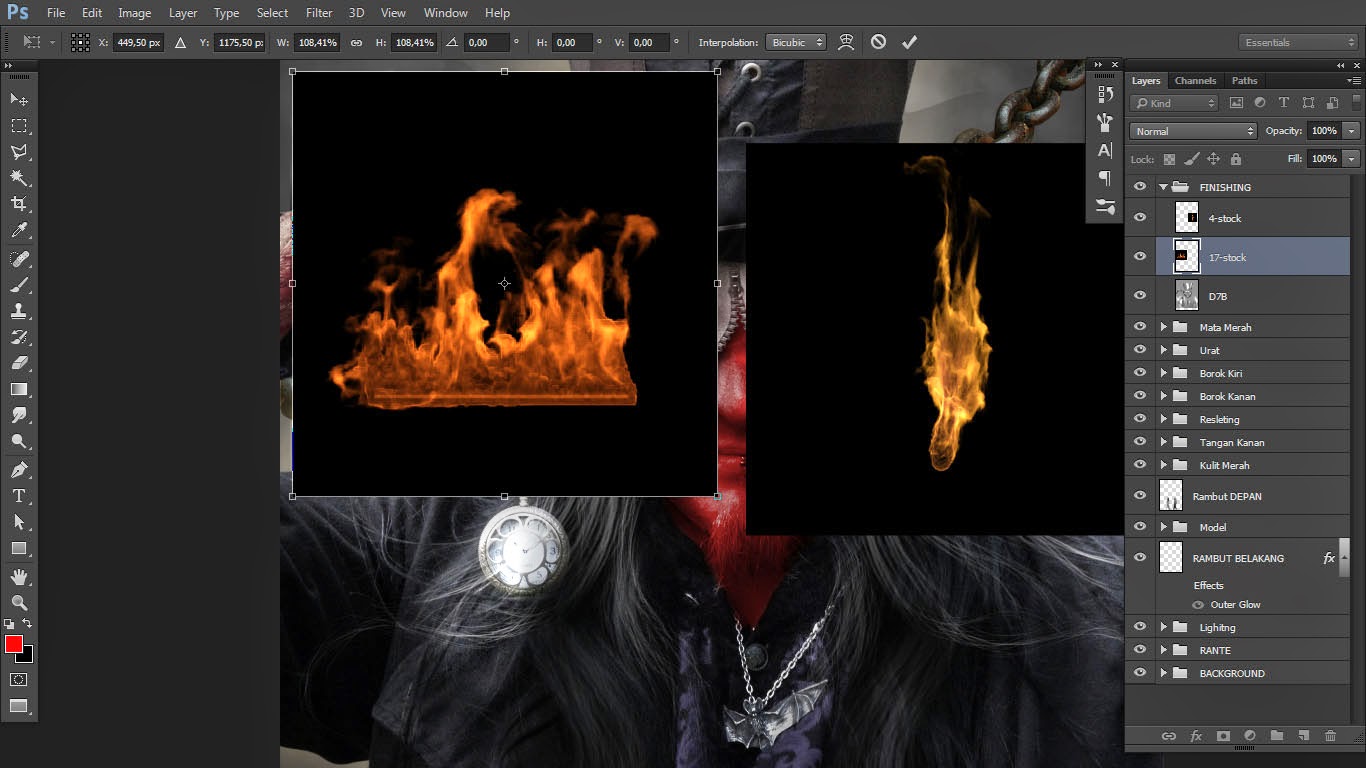The width and height of the screenshot is (1366, 768).
Task: Click the delete layer trash icon
Action: tap(1330, 736)
